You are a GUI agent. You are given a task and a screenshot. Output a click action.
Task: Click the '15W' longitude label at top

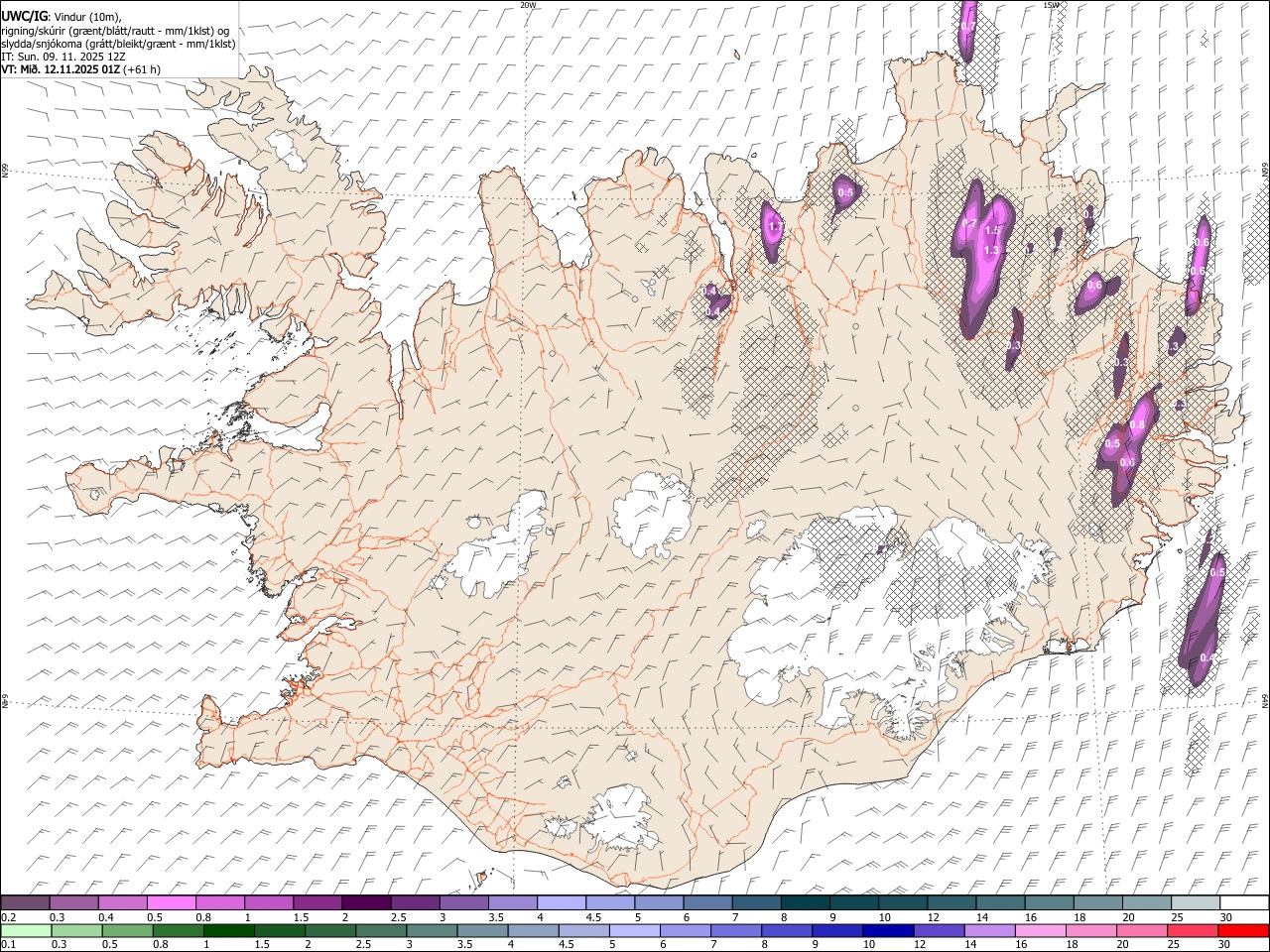1051,5
